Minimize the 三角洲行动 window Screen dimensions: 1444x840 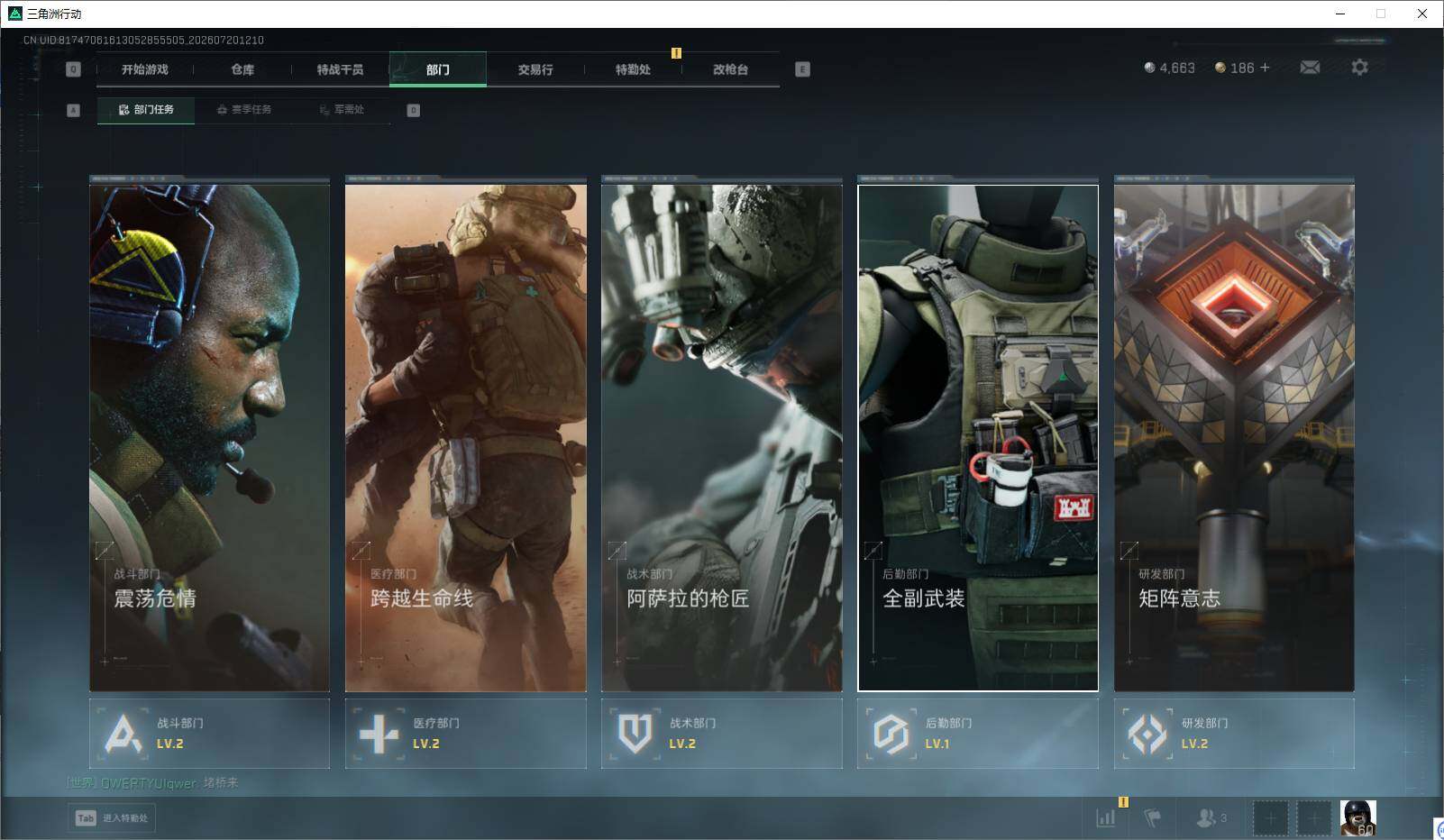(x=1339, y=14)
